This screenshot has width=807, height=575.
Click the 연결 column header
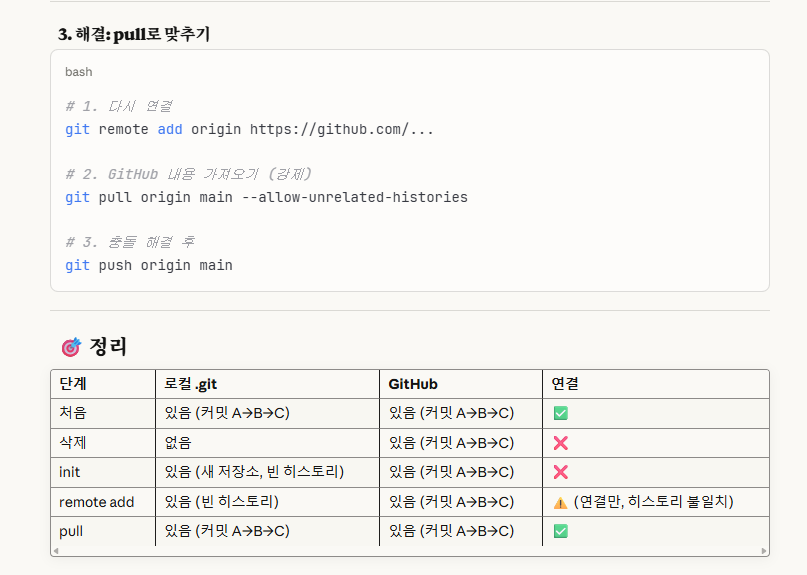click(x=565, y=384)
